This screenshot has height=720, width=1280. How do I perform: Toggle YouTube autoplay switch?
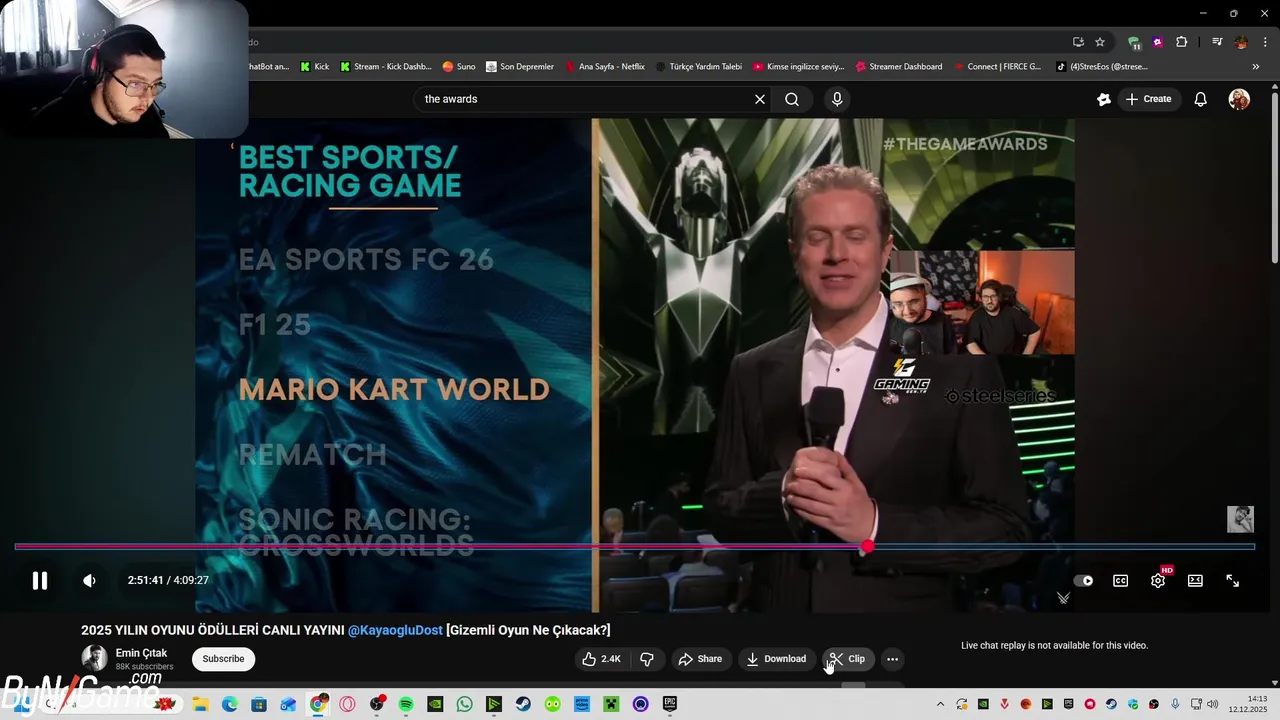click(1083, 580)
